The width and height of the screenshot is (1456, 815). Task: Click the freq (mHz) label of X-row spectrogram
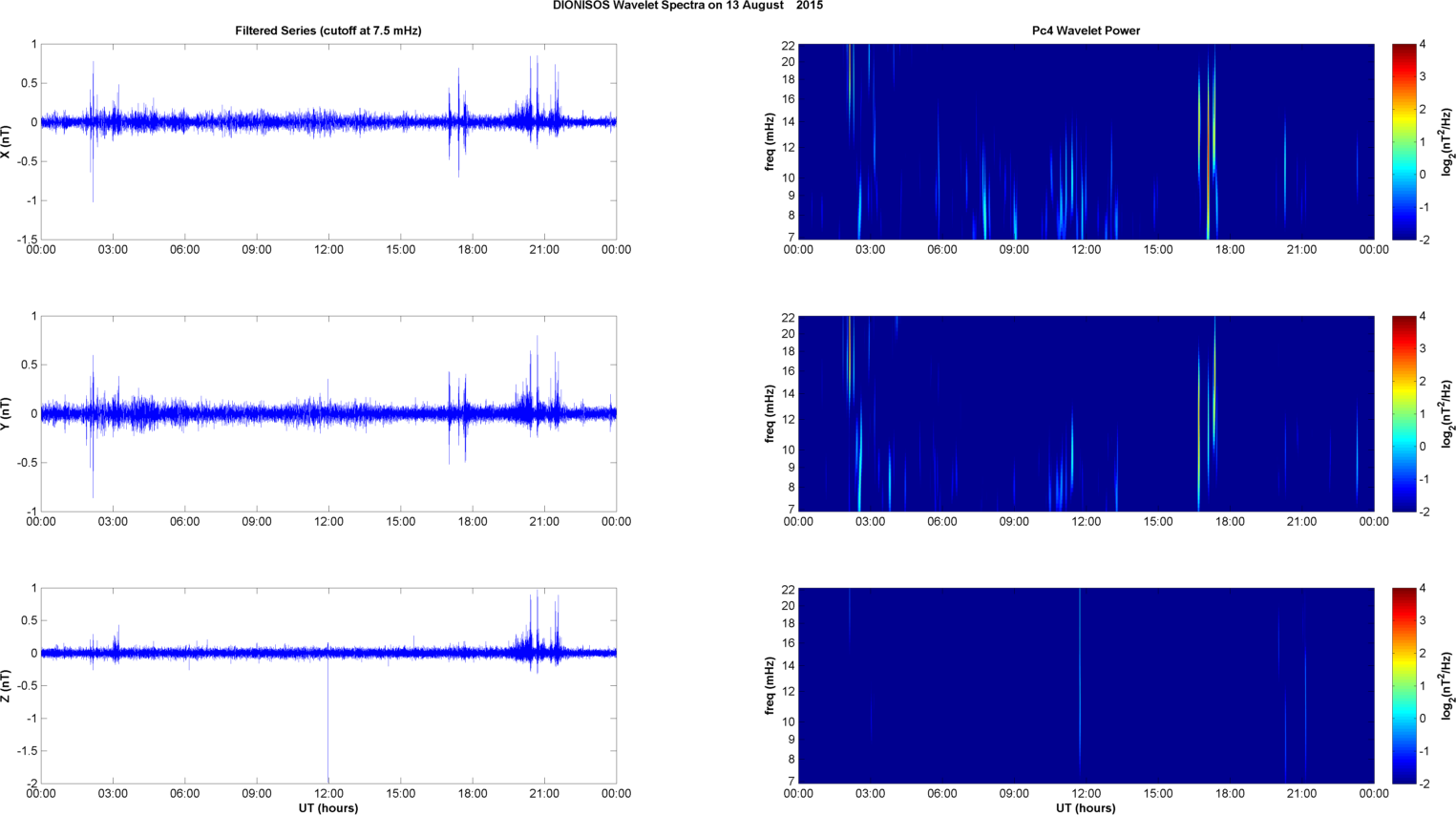770,141
